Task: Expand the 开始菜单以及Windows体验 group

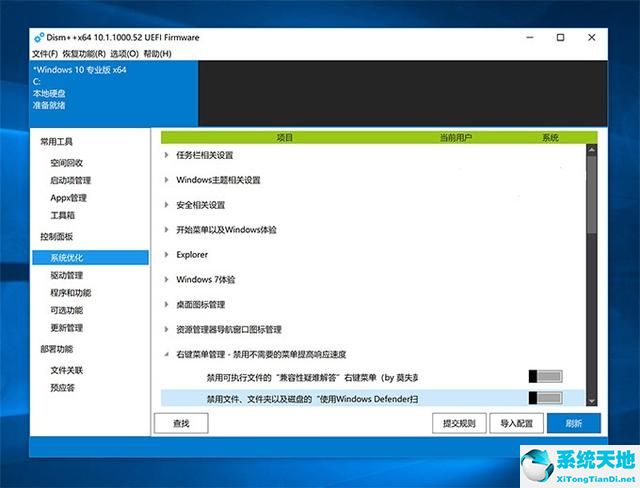Action: [166, 230]
